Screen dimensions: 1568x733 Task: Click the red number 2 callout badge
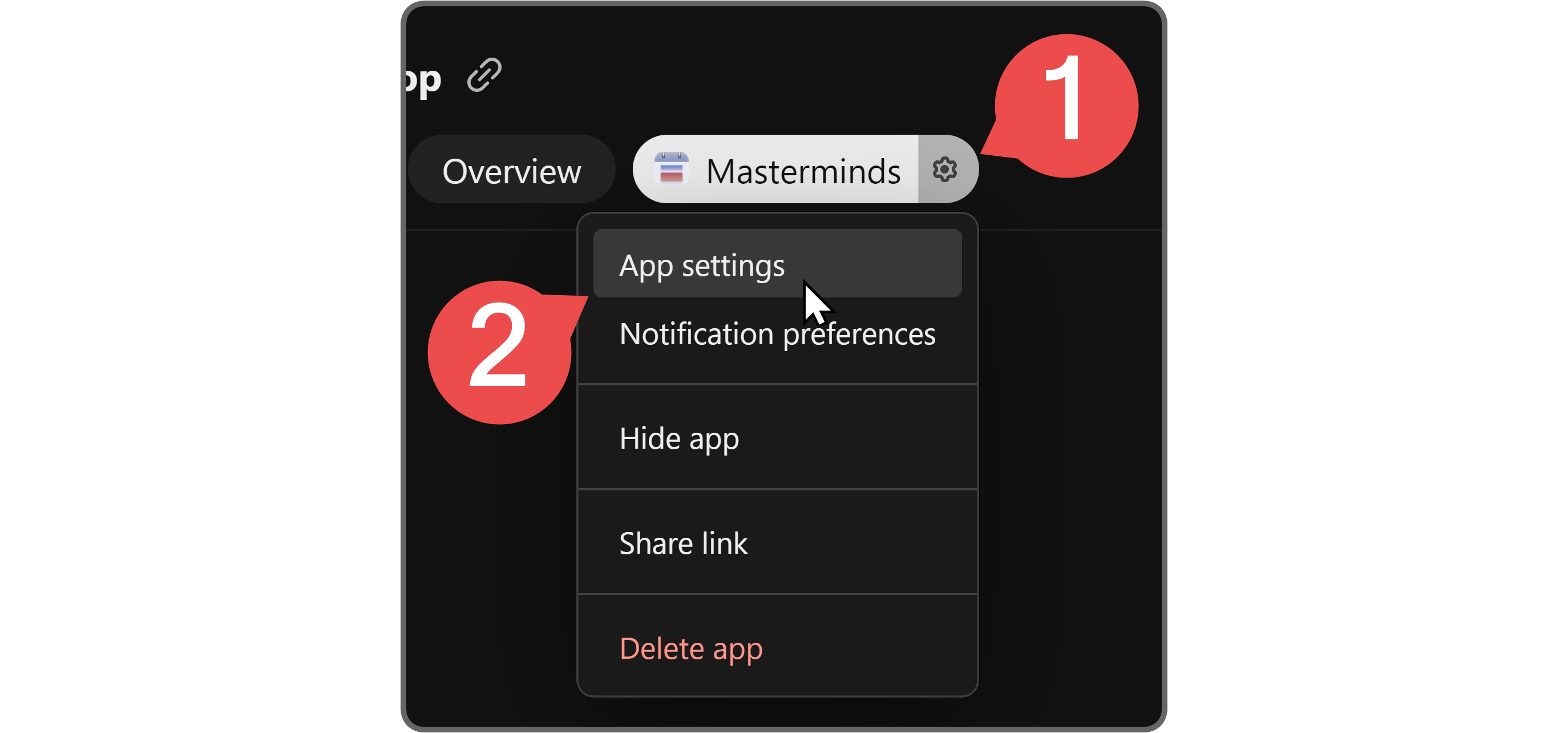499,353
